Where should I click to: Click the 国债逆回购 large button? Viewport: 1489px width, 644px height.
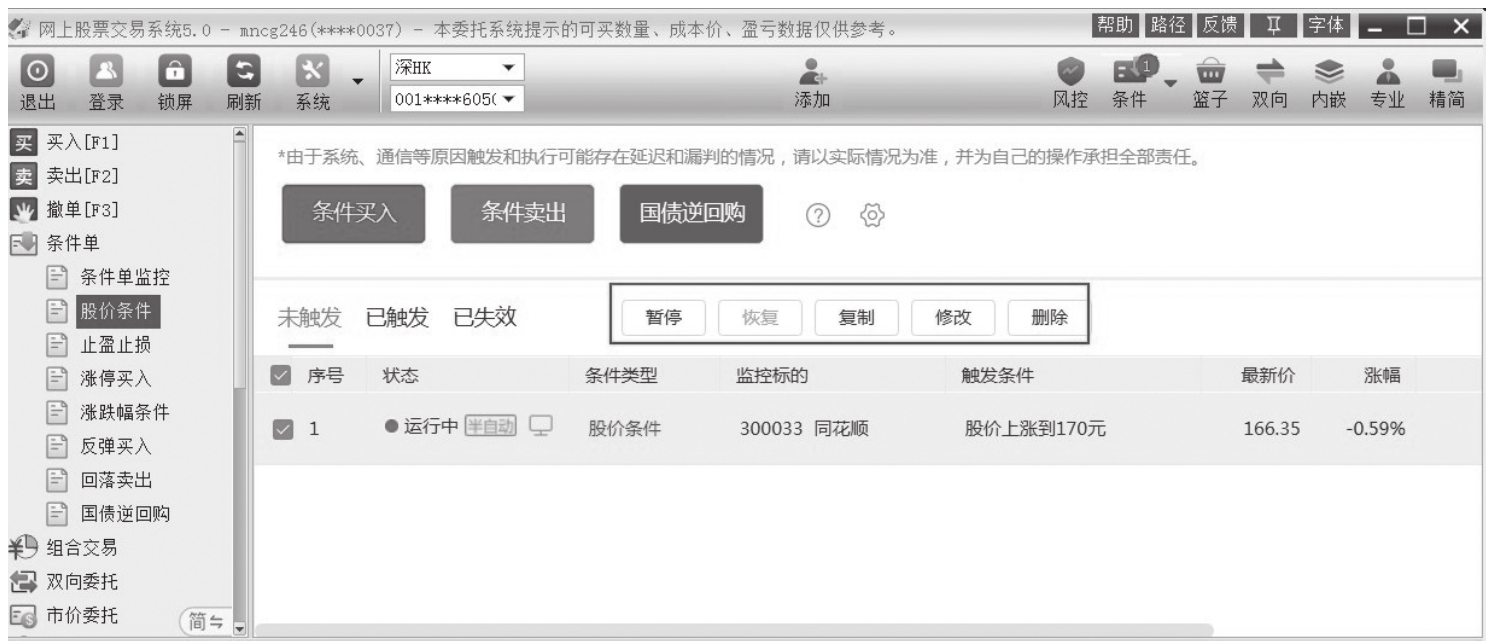pyautogui.click(x=691, y=213)
